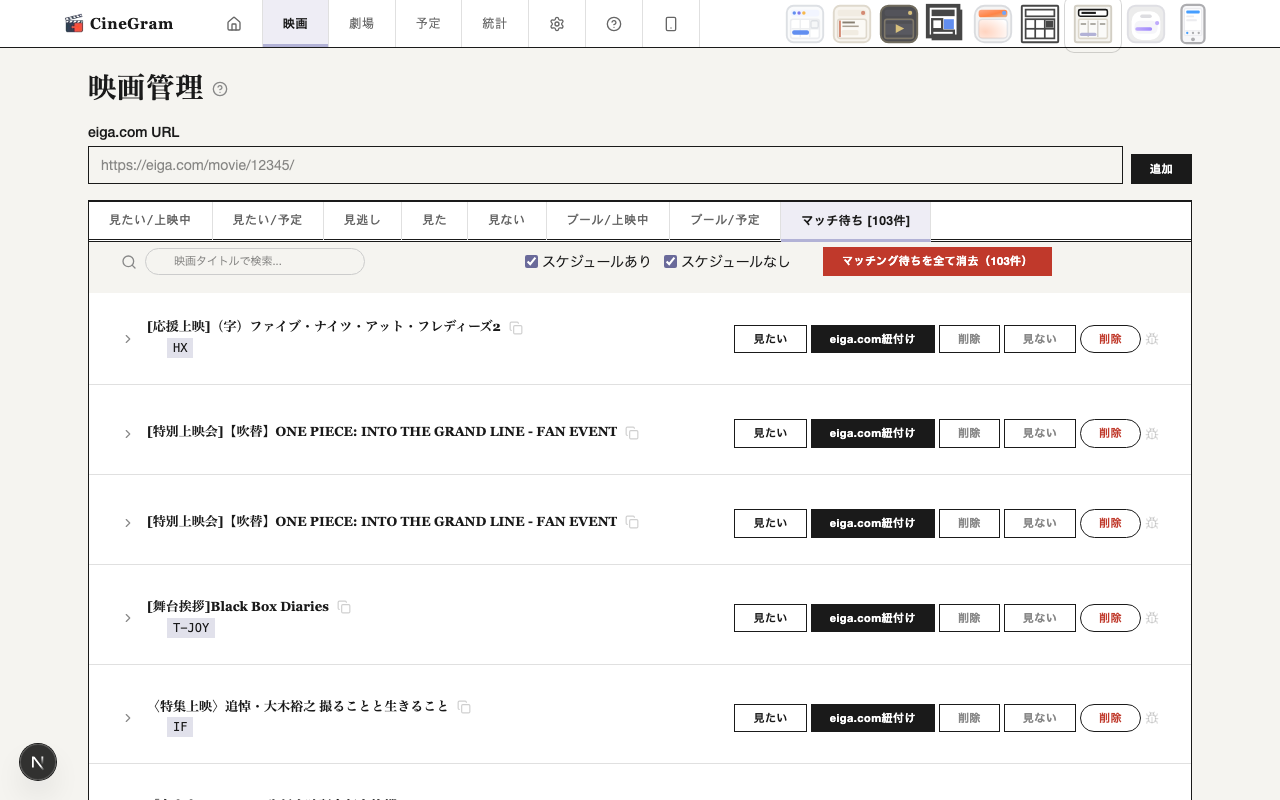
Task: Click the home icon in the navigation bar
Action: pos(234,23)
